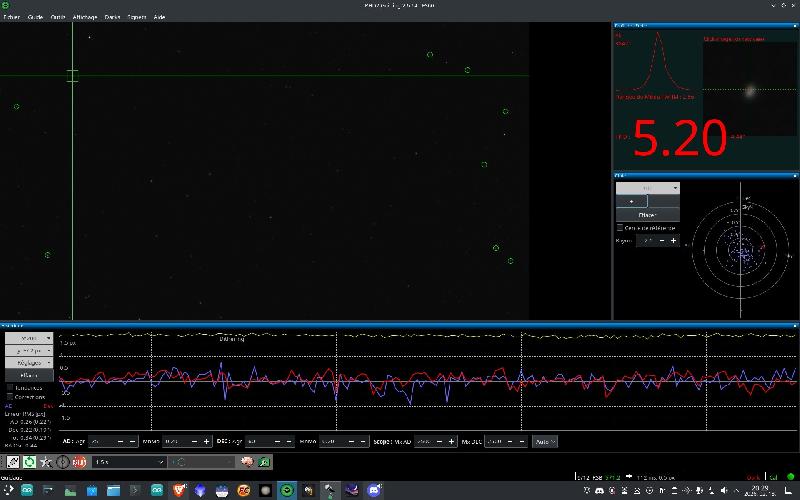Decrease the Mx DEC value

pos(510,441)
